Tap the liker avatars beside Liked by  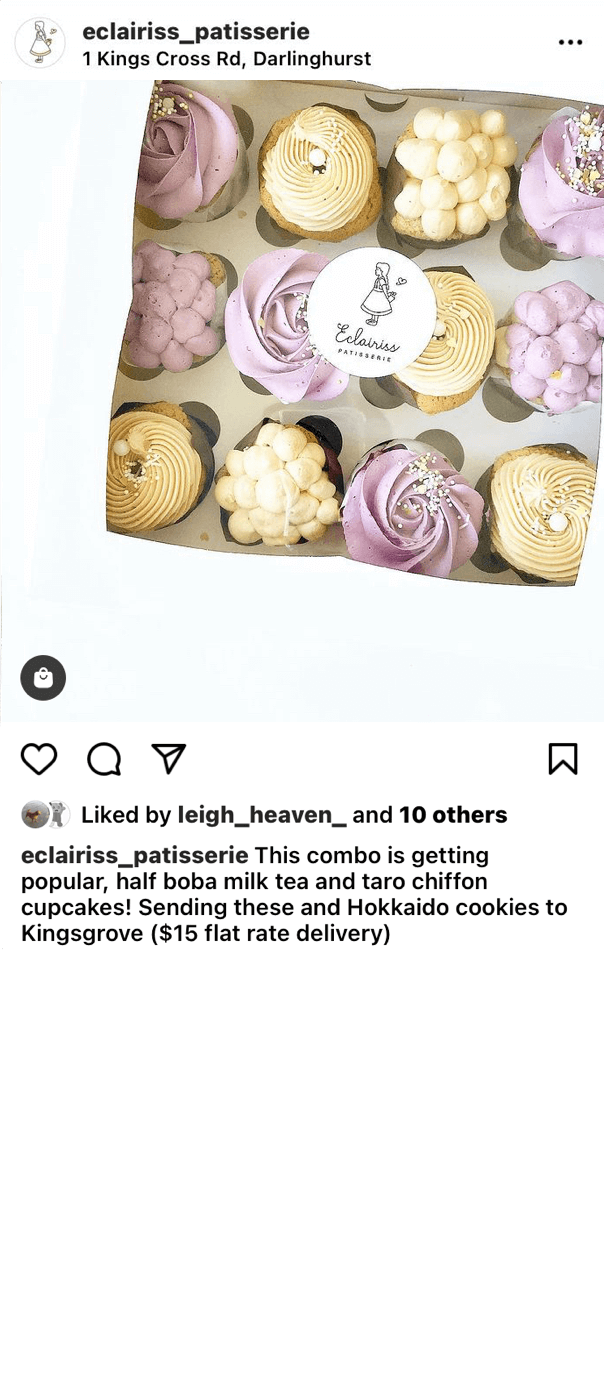point(45,815)
